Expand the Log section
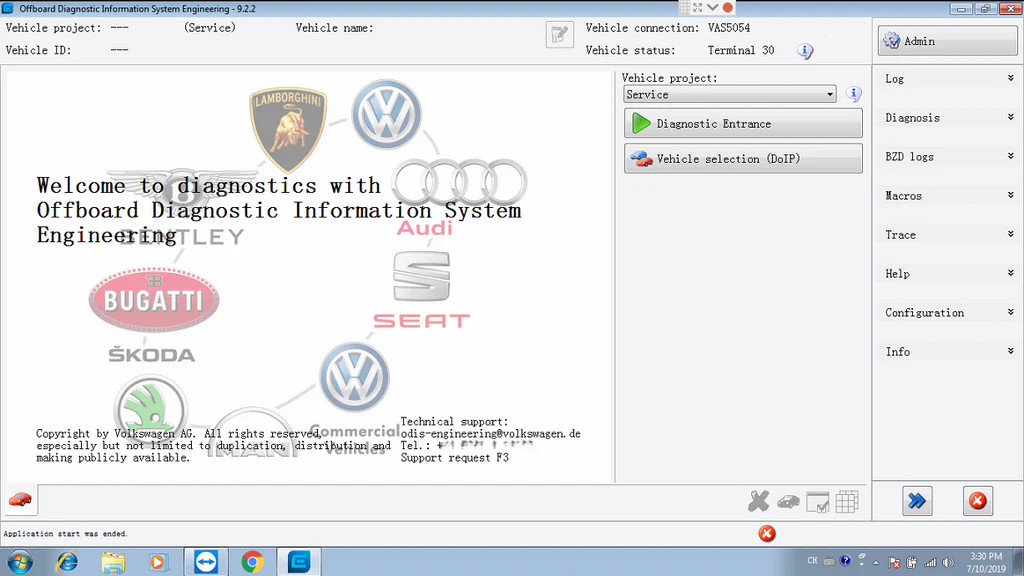 (x=948, y=78)
